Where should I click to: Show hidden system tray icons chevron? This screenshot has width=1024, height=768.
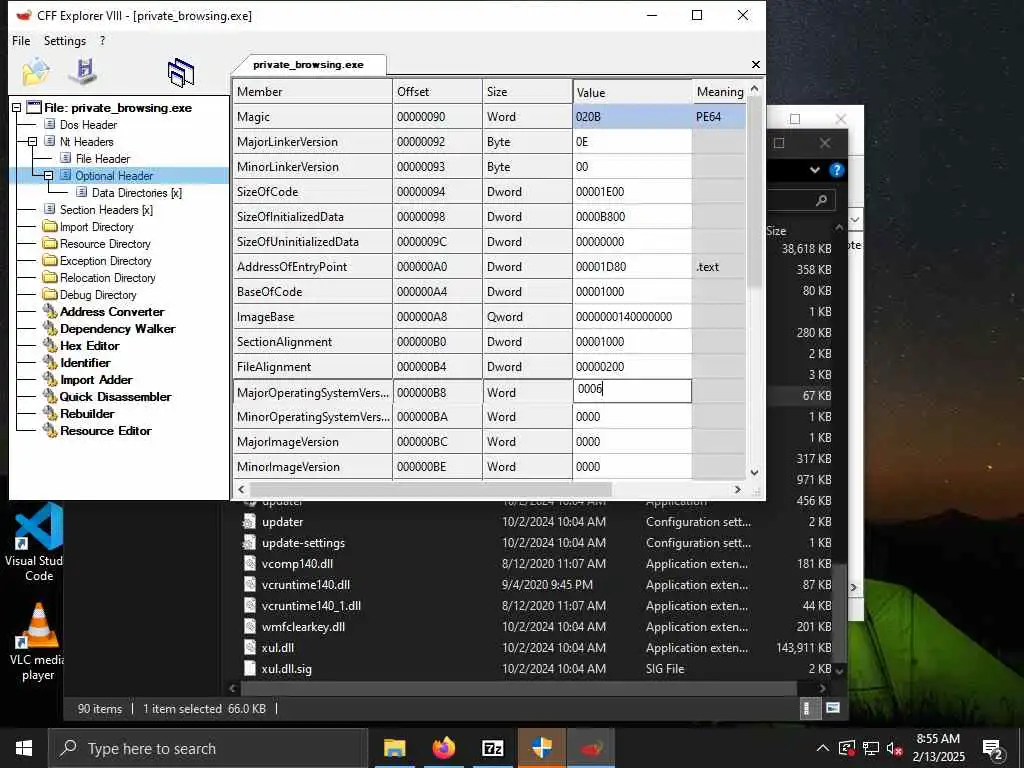823,748
